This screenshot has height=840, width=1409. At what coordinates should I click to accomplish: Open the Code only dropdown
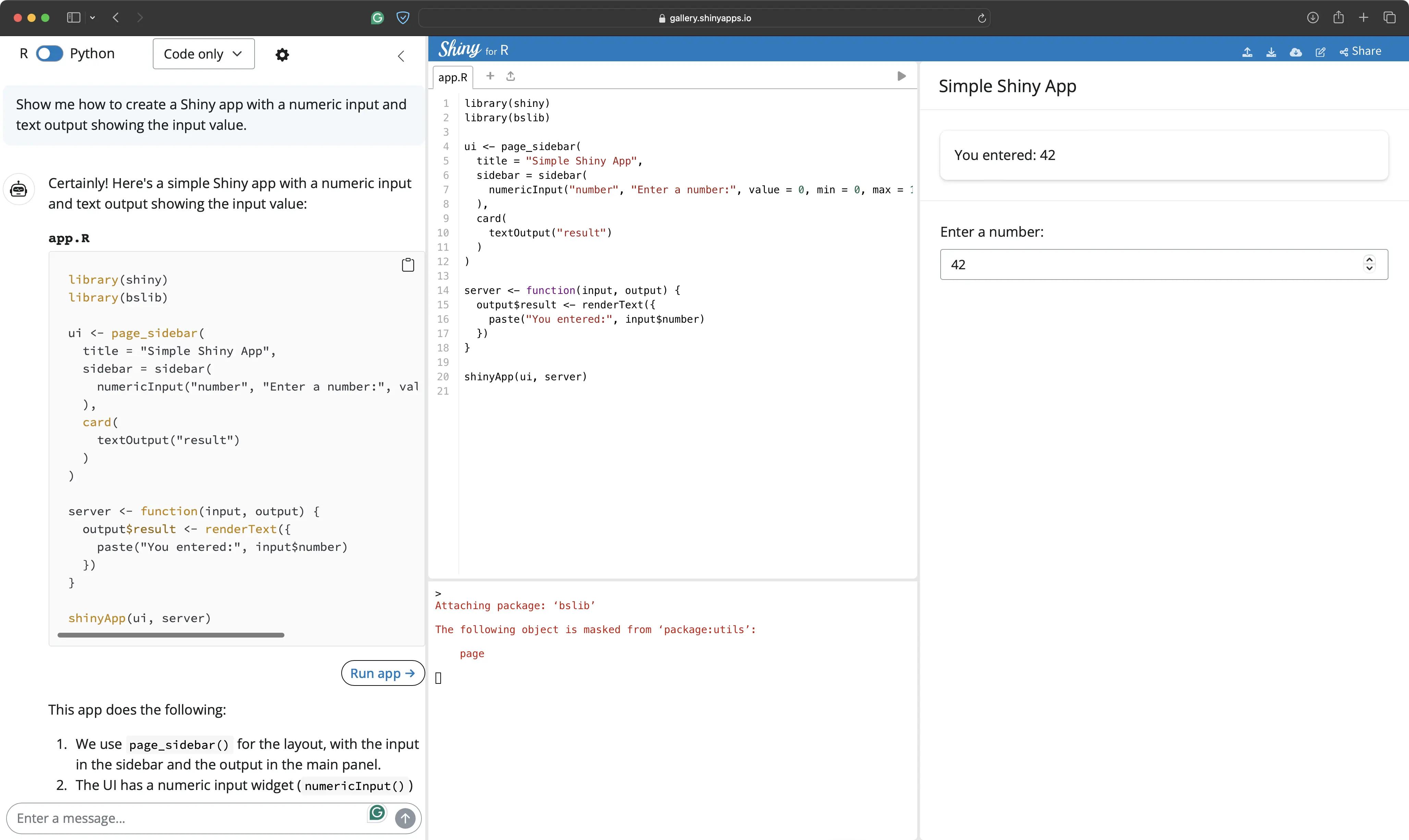pos(203,54)
